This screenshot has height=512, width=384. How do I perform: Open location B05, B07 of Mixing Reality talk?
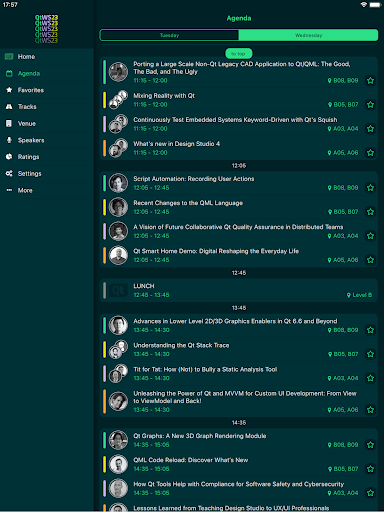pyautogui.click(x=343, y=105)
